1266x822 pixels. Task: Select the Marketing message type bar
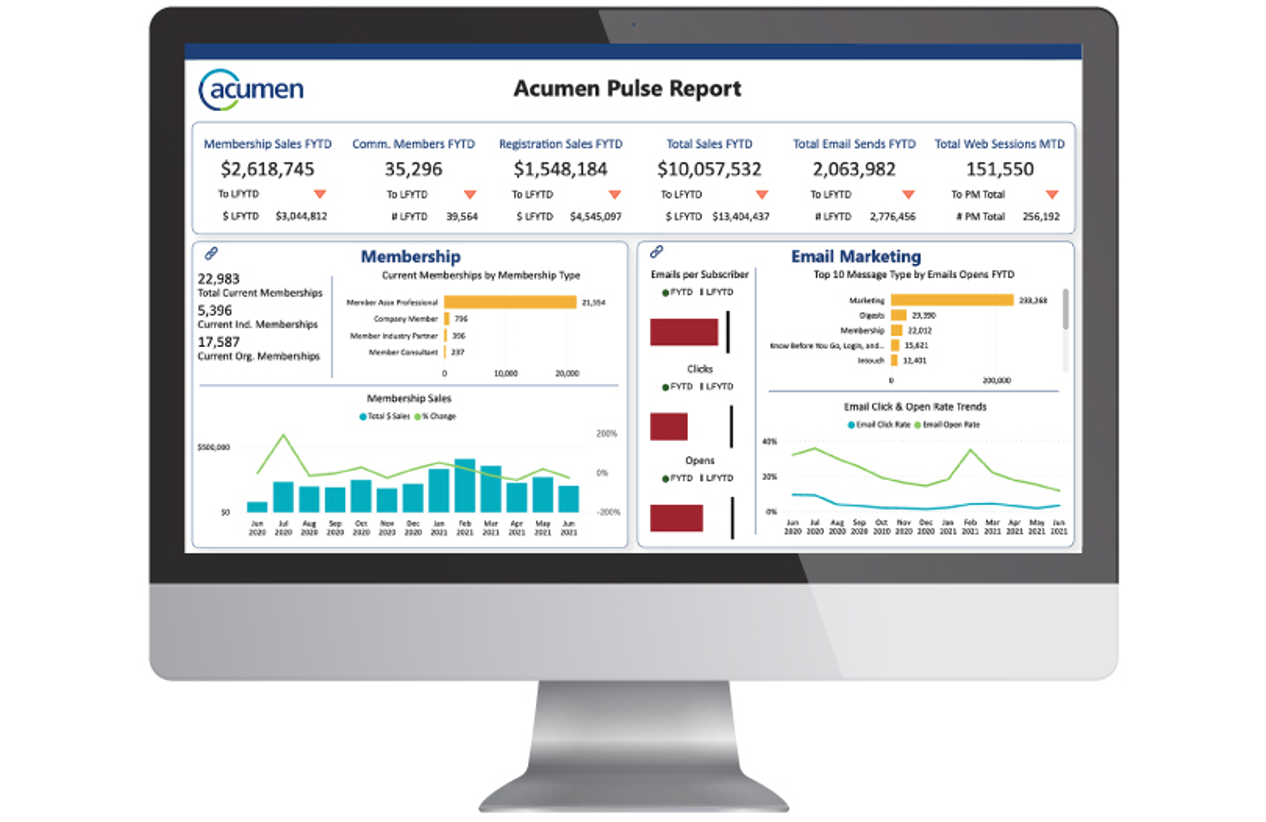coord(952,299)
